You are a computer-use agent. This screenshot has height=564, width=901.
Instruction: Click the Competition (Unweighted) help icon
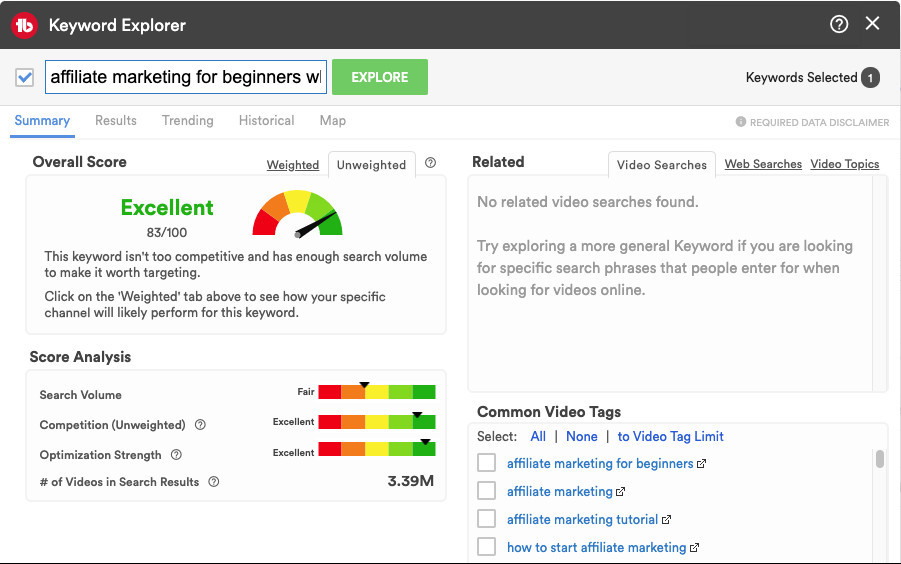[200, 424]
